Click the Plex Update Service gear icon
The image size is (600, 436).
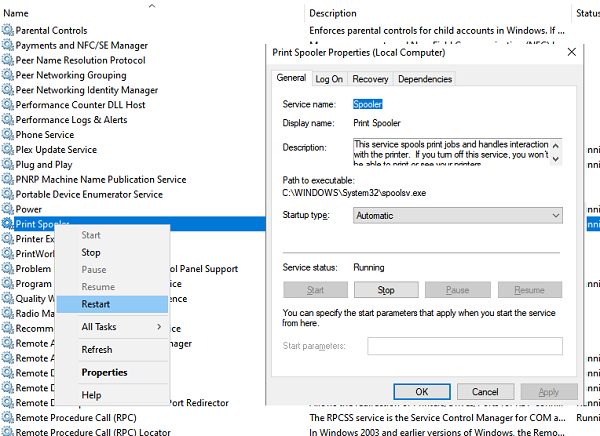pyautogui.click(x=7, y=149)
